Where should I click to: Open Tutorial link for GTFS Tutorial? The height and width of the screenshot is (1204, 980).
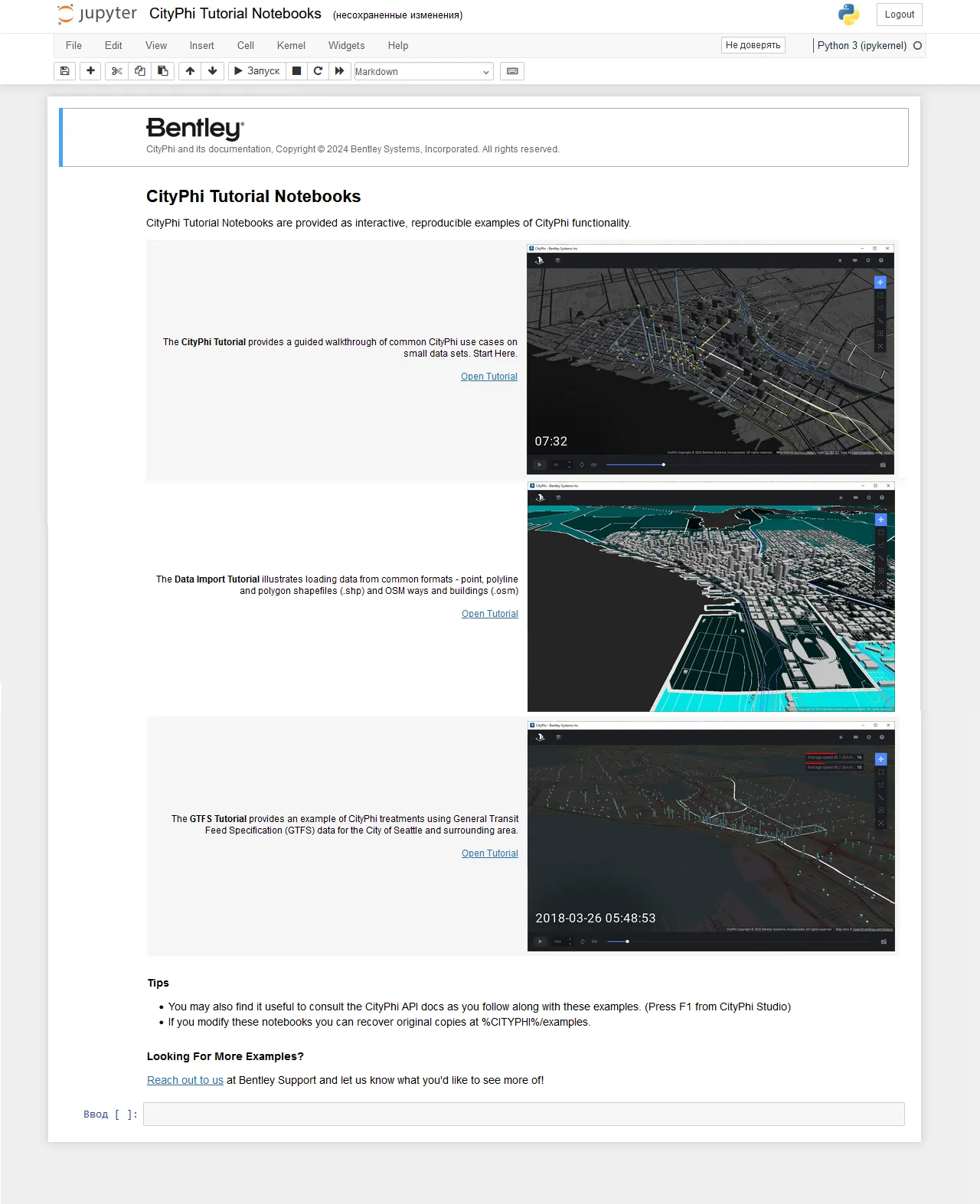(490, 853)
